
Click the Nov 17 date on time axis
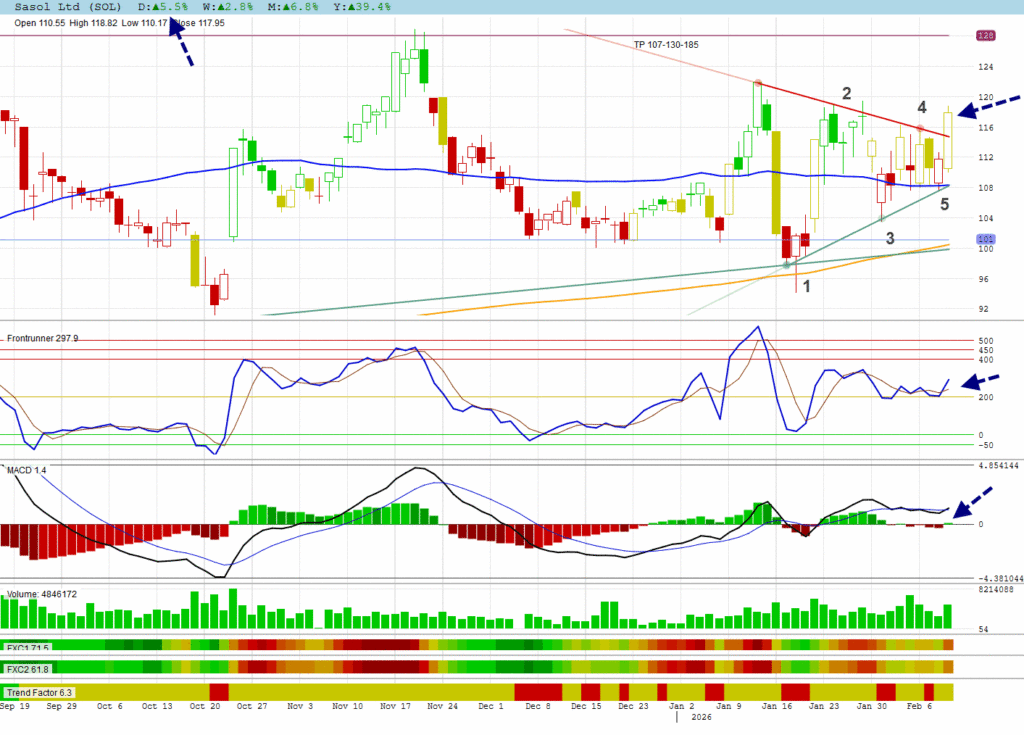pos(395,706)
